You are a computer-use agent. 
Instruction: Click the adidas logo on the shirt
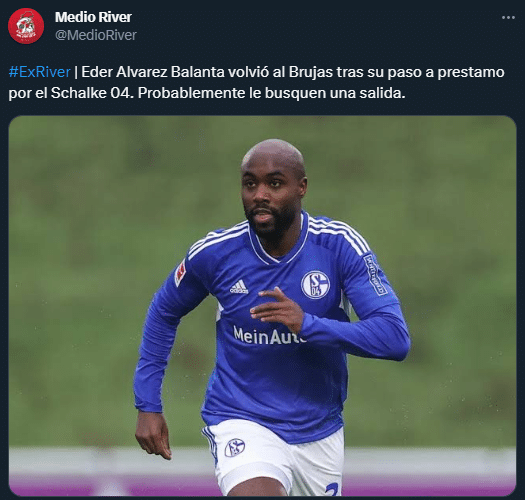pos(239,287)
